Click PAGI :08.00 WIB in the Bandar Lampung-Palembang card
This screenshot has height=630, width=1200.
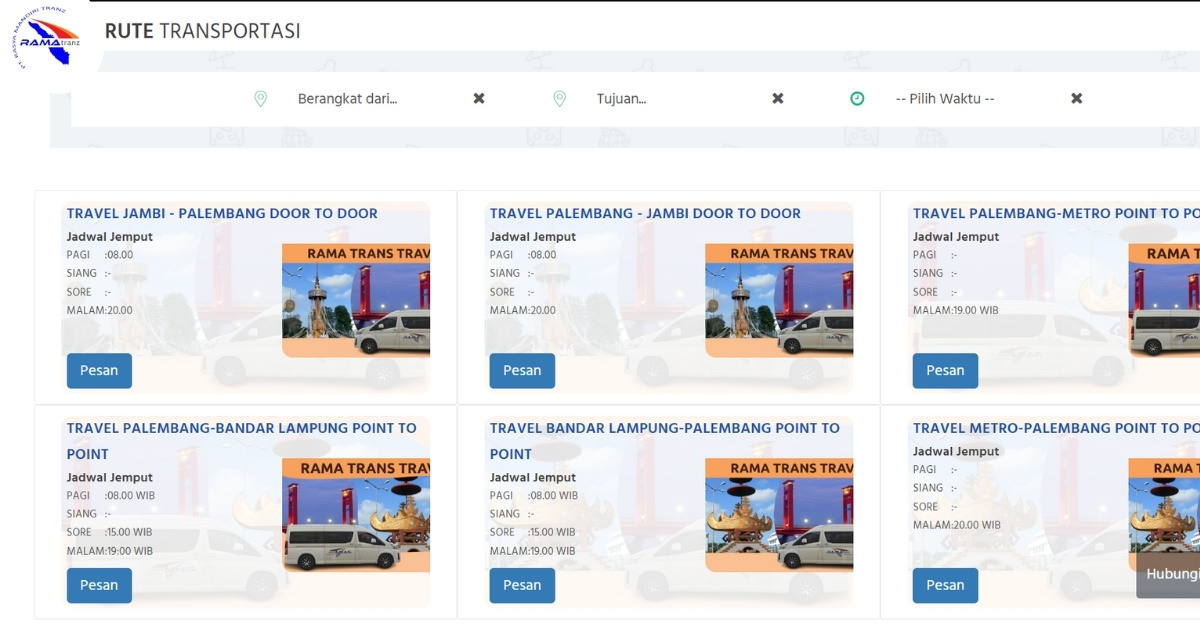[x=534, y=496]
